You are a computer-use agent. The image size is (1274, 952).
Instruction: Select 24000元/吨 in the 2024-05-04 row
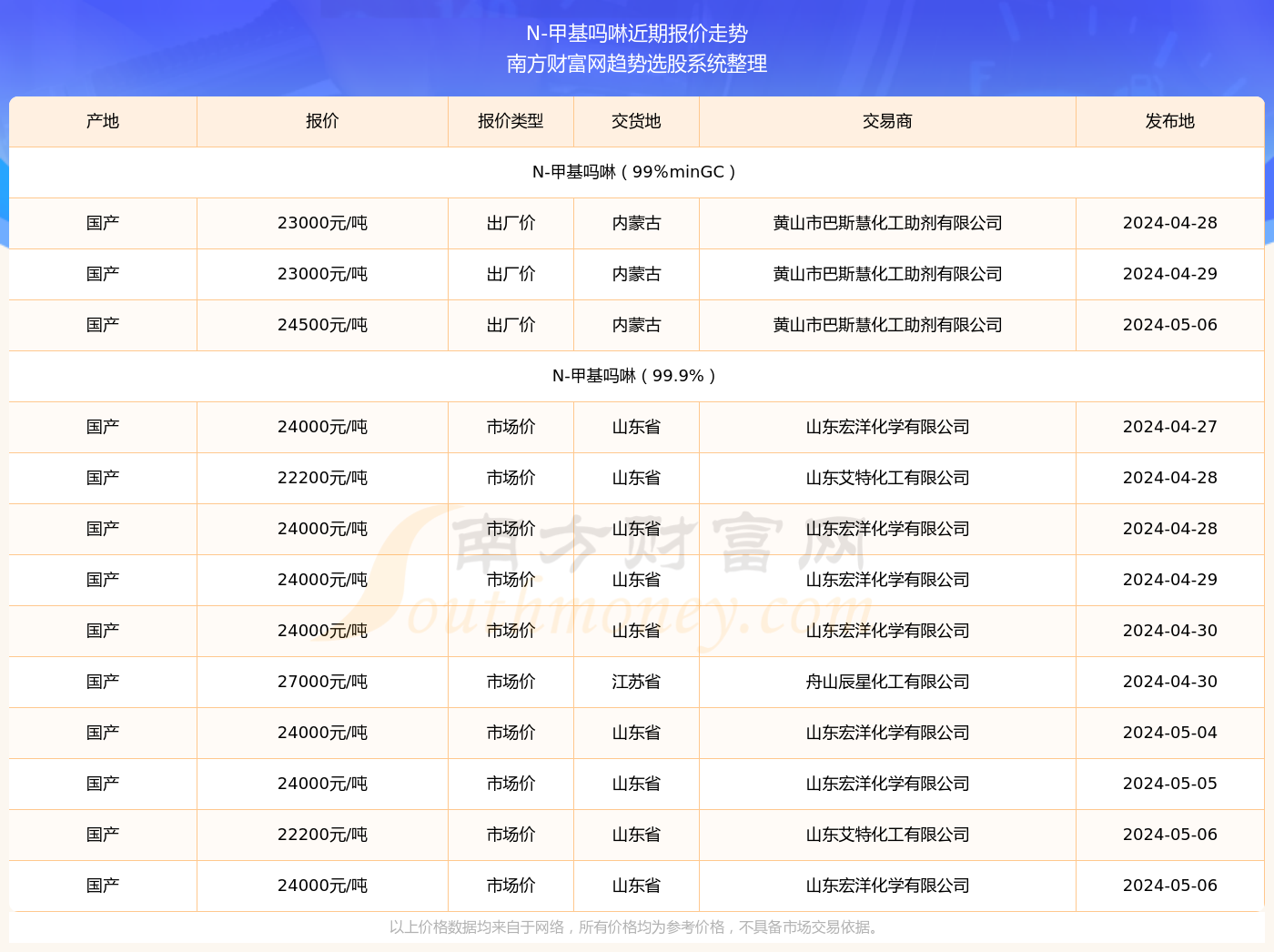[322, 733]
